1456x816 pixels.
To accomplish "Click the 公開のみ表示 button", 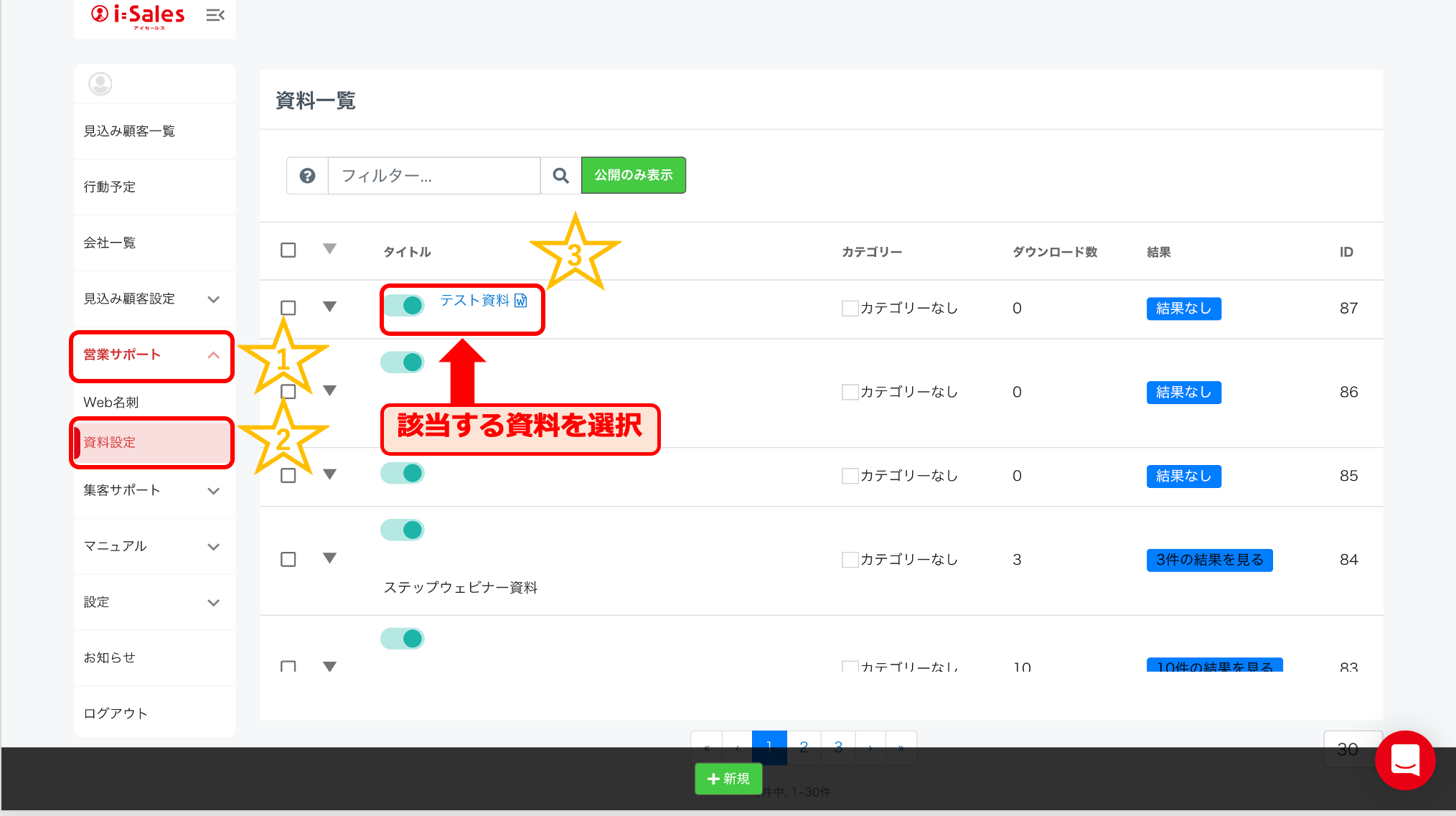I will (633, 175).
